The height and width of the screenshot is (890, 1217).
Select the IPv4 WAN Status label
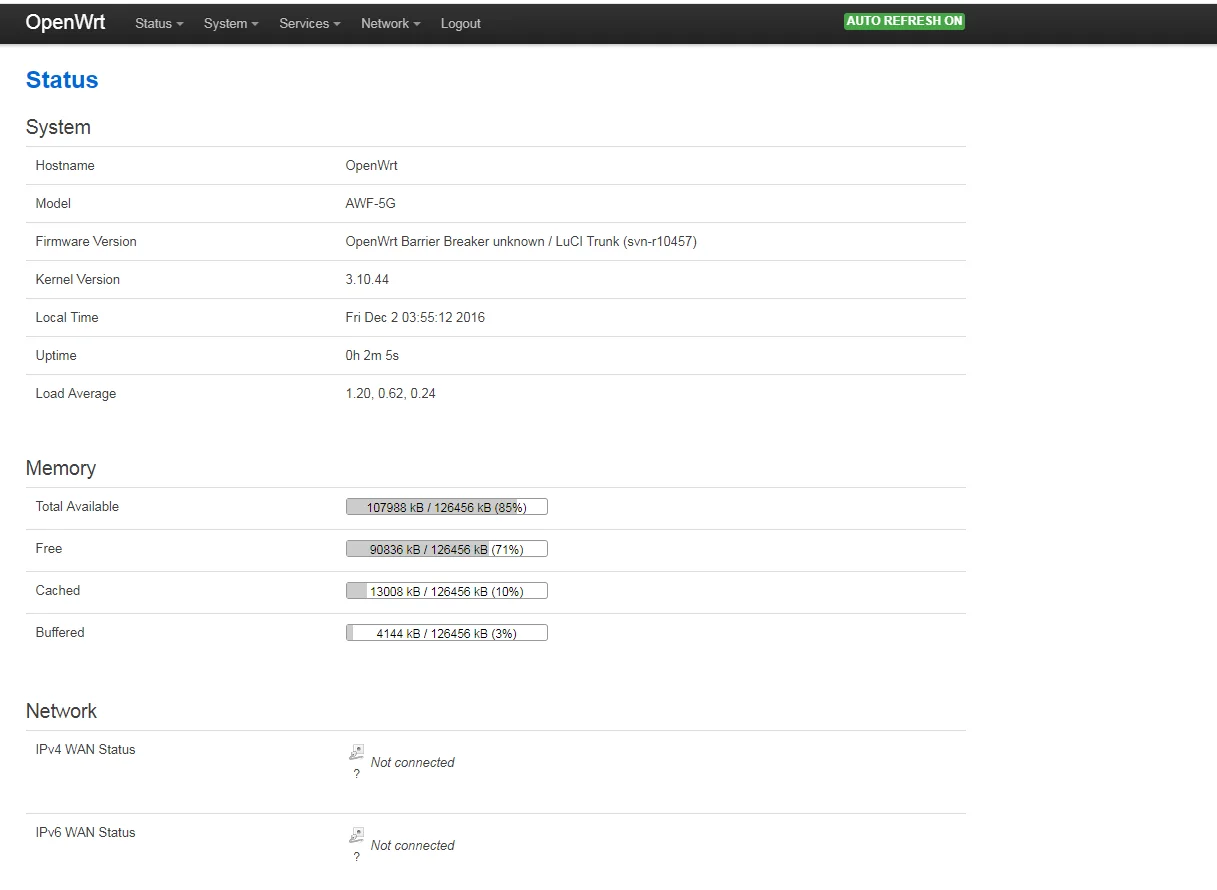[85, 749]
